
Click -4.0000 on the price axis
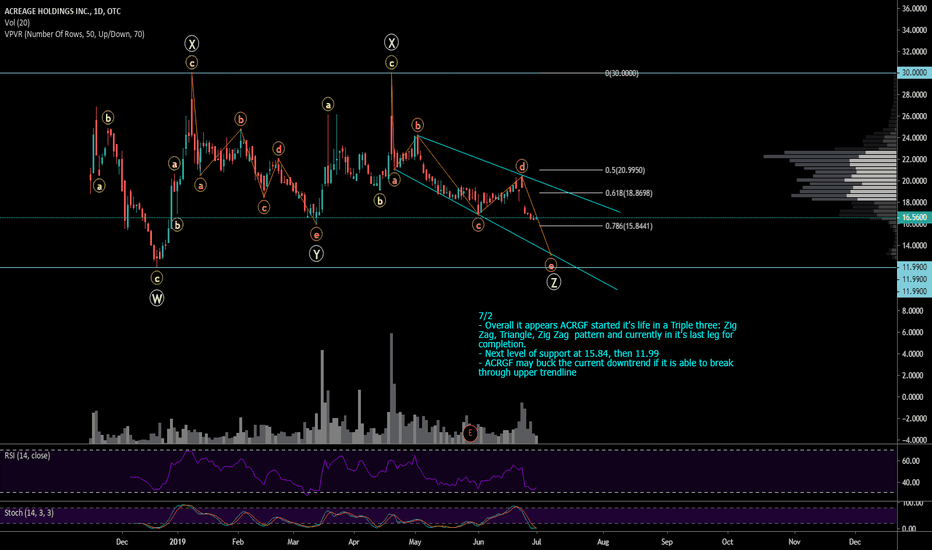(913, 440)
